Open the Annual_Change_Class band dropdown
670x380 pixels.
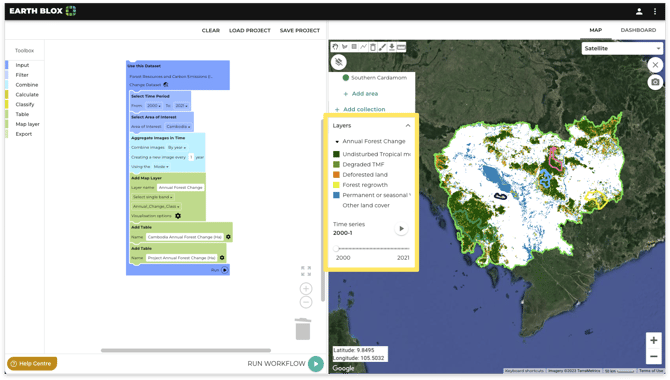tap(156, 206)
